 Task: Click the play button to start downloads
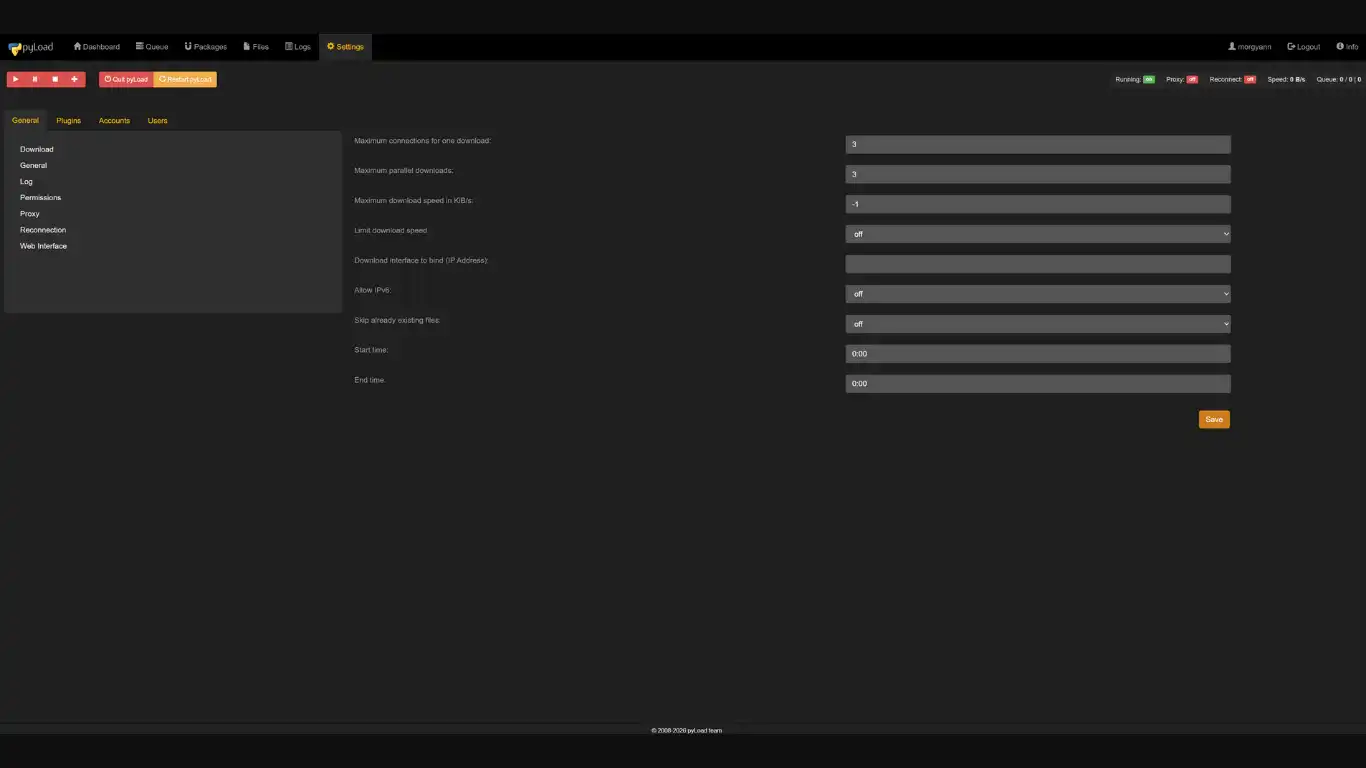(16, 79)
